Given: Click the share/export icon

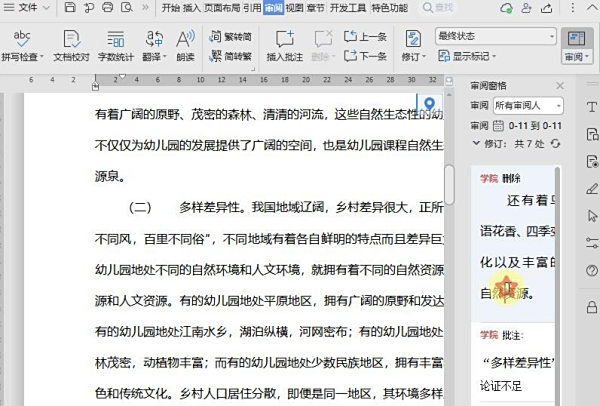Looking at the screenshot, I should pos(547,8).
